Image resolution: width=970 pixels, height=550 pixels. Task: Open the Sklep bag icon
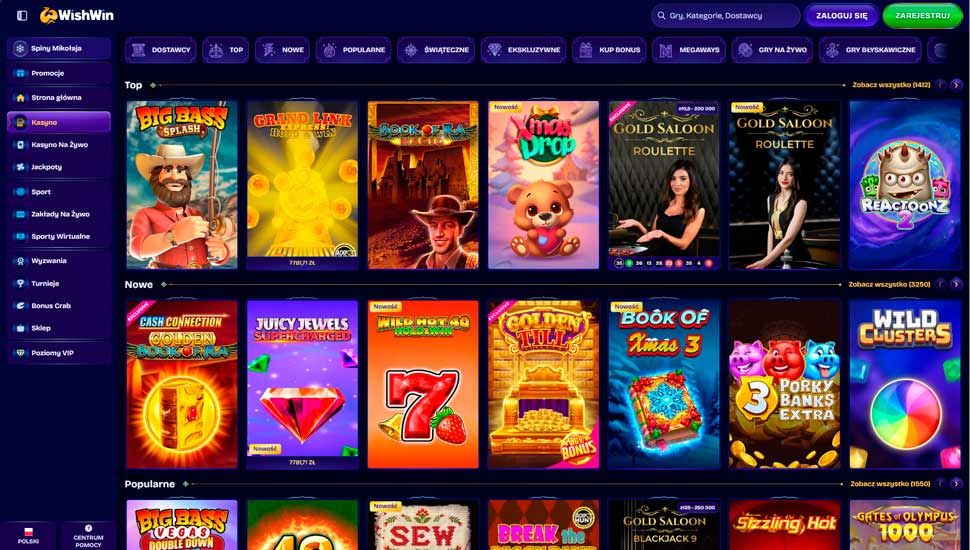tap(20, 328)
